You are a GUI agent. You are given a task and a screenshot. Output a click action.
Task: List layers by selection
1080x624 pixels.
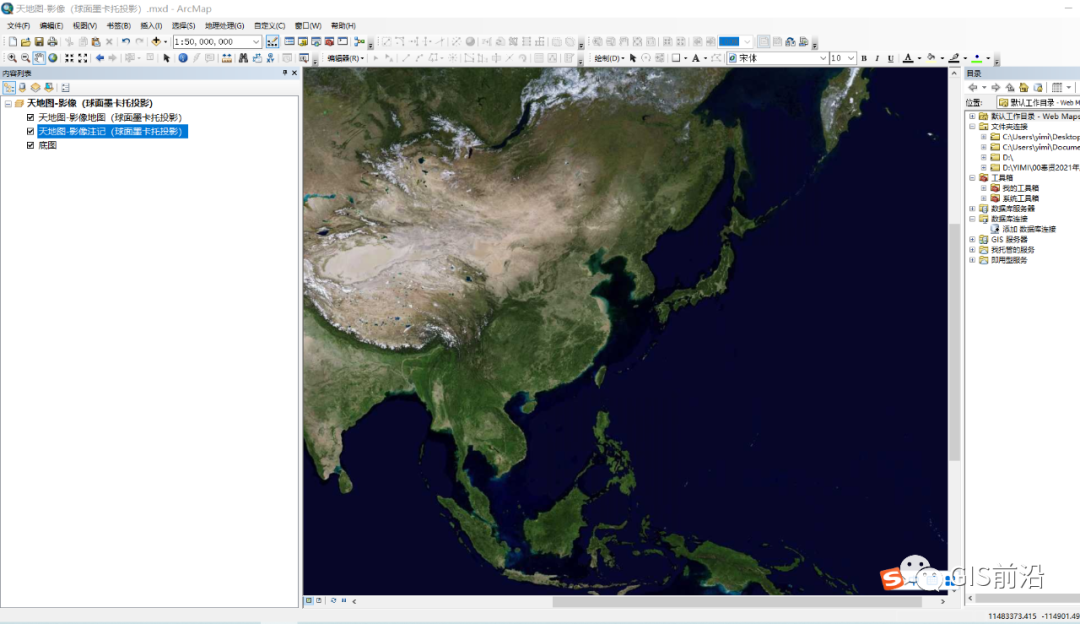(48, 87)
